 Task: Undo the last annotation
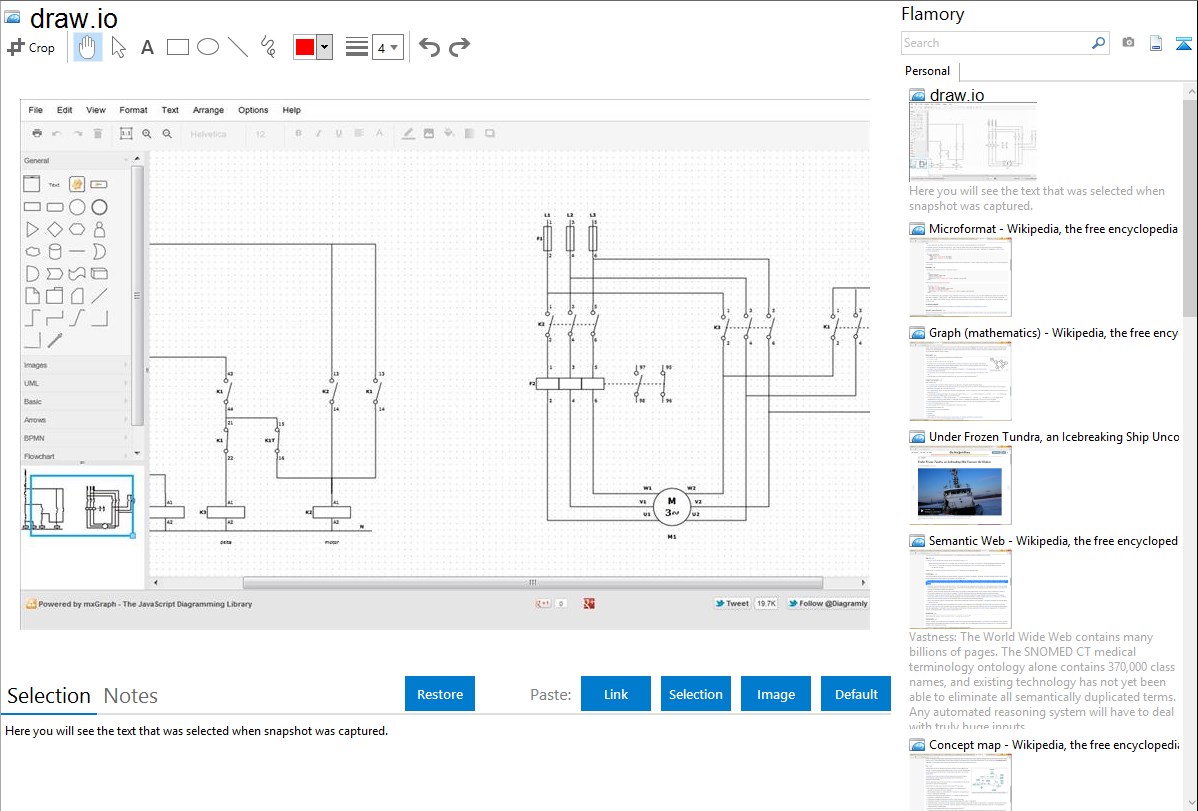coord(429,47)
